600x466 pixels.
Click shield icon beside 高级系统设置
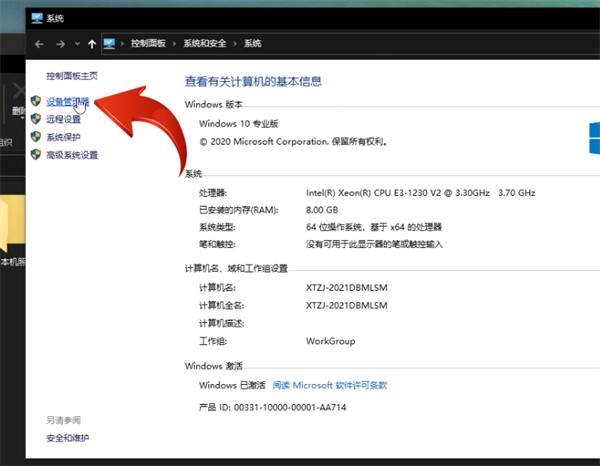(36, 154)
